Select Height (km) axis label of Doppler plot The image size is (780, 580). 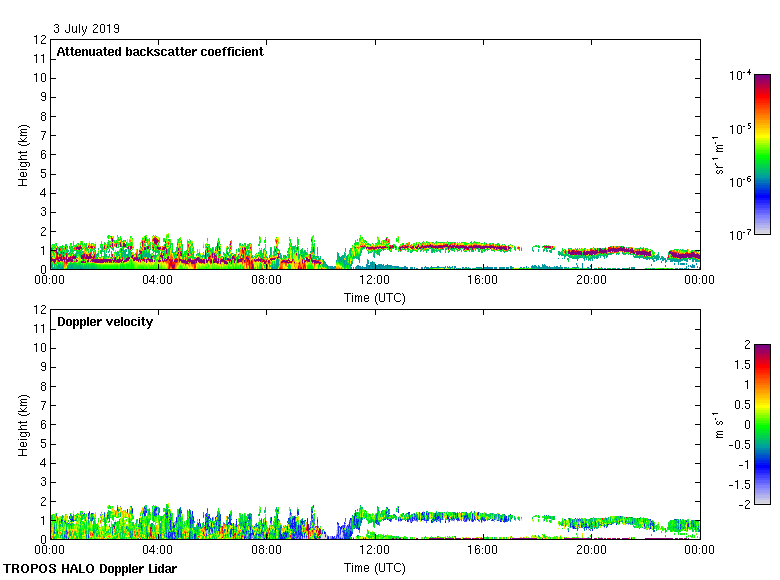click(22, 425)
